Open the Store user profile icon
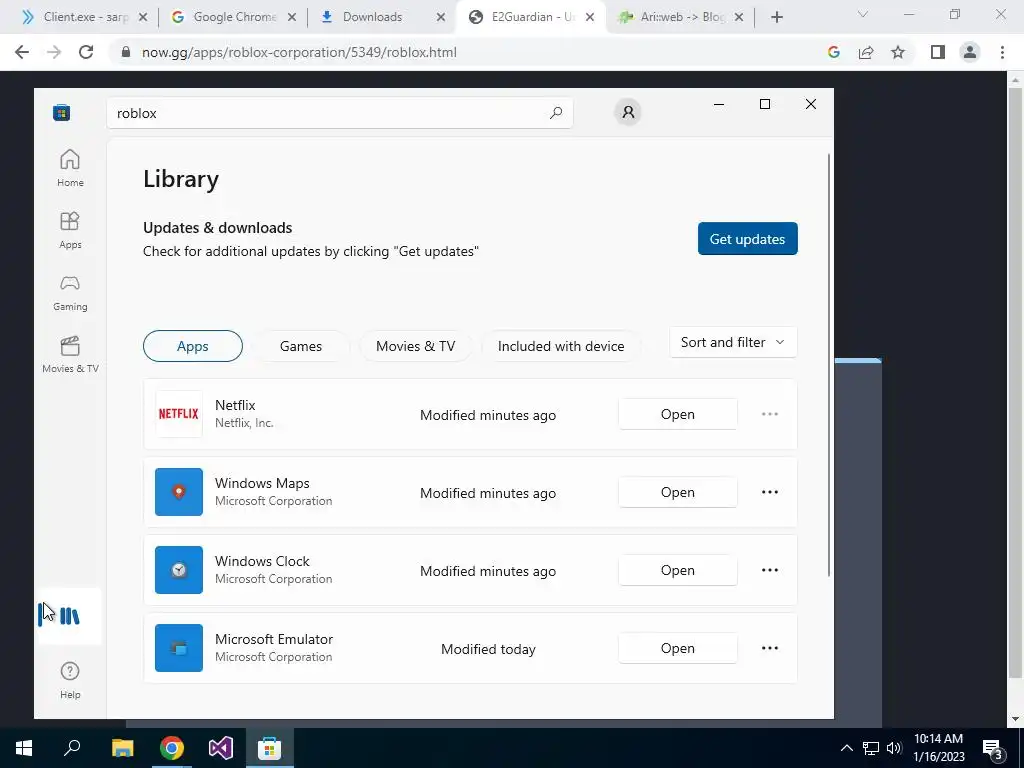1024x768 pixels. tap(628, 112)
